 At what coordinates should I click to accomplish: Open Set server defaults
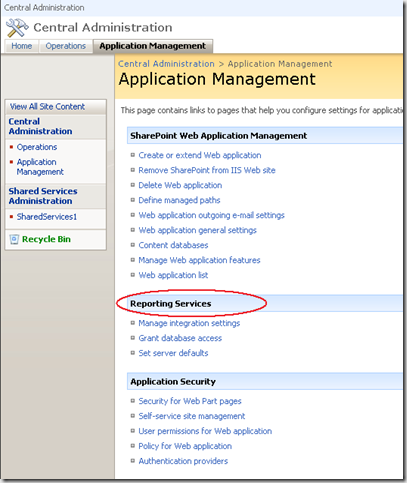(x=173, y=353)
